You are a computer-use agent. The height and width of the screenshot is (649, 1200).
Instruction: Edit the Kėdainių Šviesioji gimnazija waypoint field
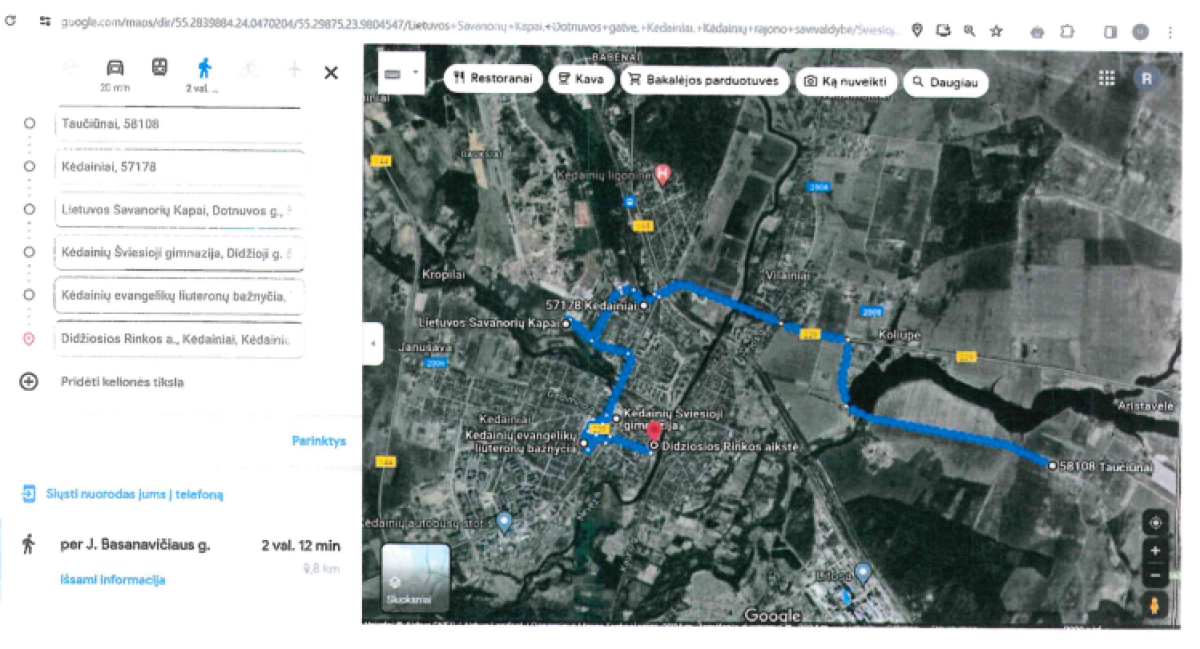pos(180,253)
